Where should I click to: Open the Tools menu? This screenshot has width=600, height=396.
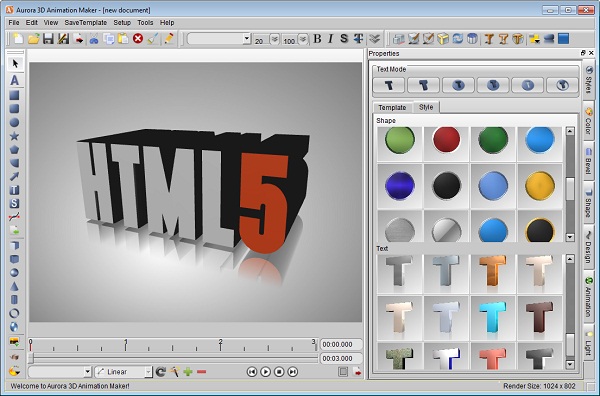(x=145, y=23)
